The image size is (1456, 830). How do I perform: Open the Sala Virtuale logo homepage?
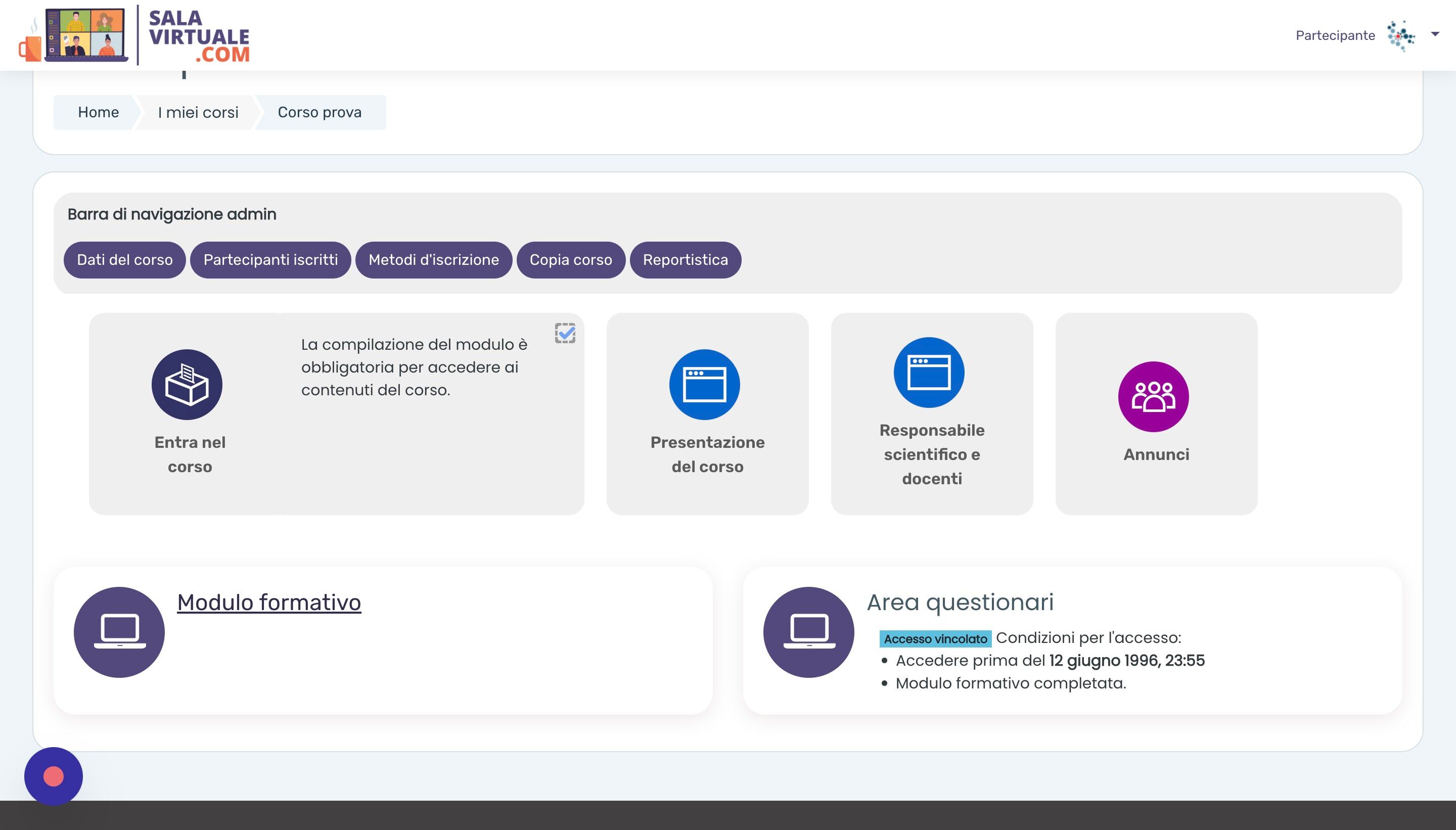(x=134, y=35)
